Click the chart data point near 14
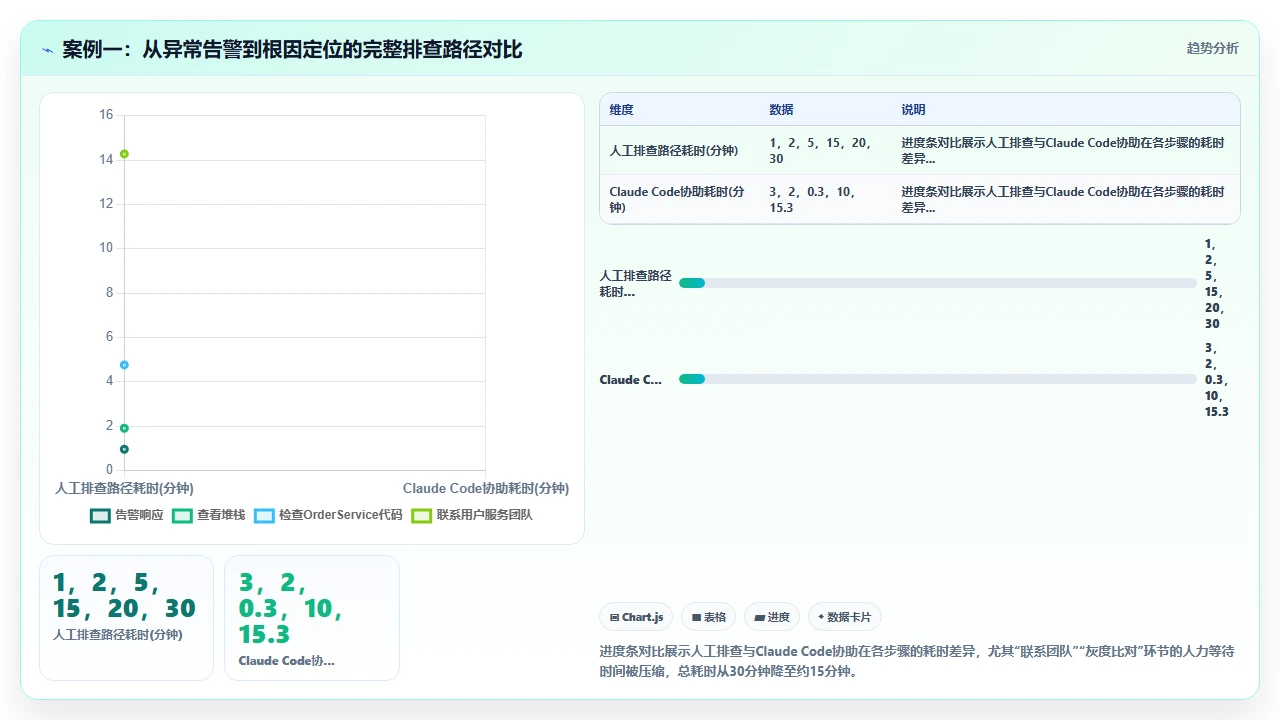1280x720 pixels. click(124, 154)
